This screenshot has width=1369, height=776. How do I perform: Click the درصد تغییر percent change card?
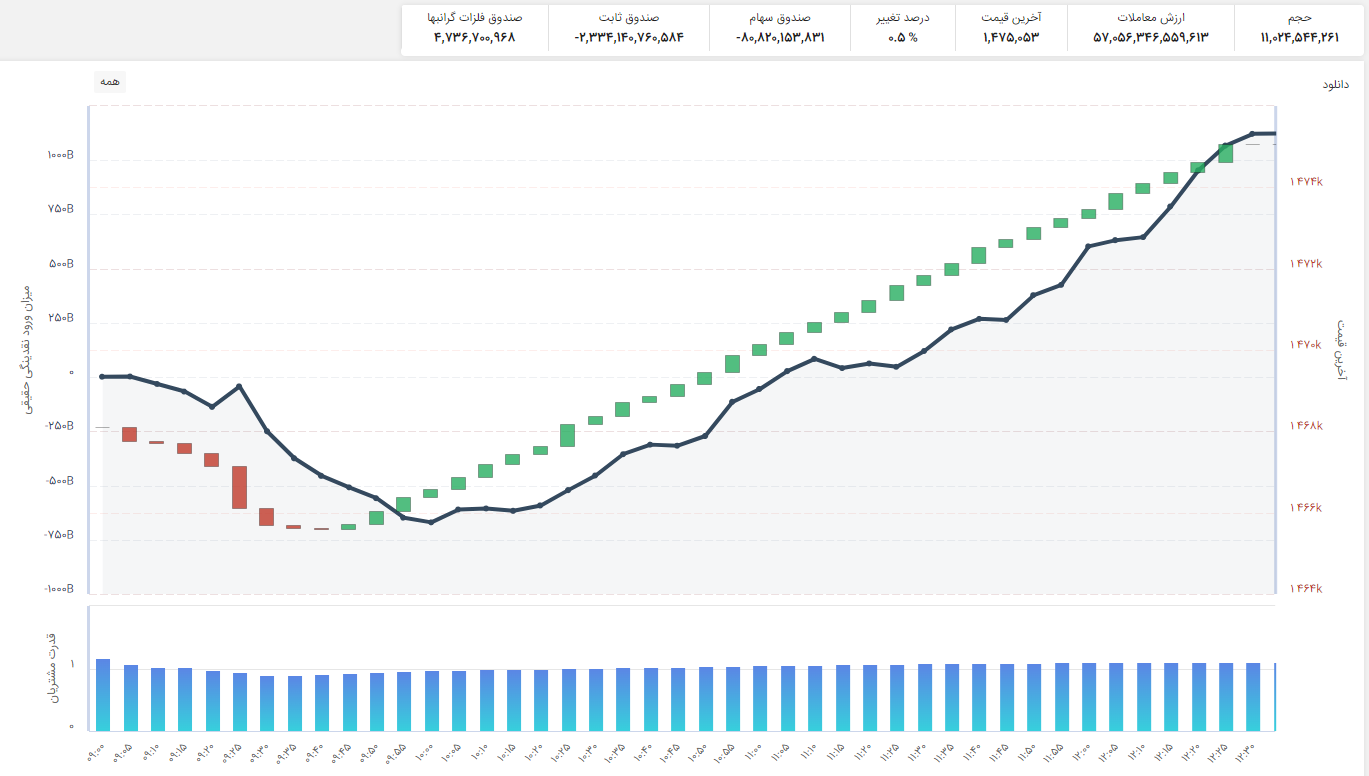903,28
